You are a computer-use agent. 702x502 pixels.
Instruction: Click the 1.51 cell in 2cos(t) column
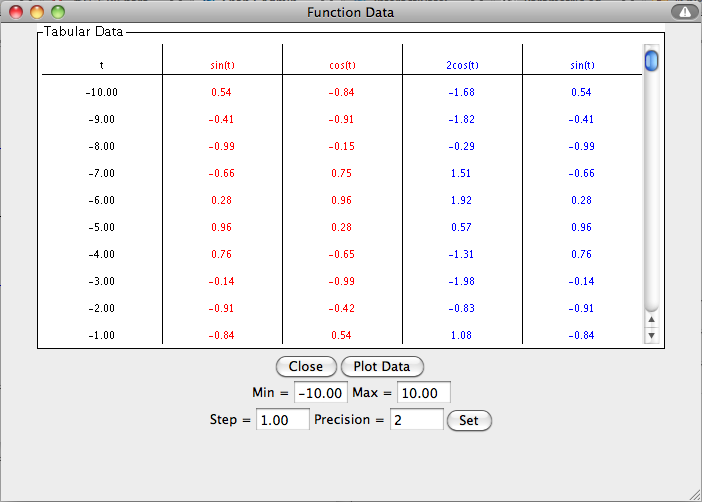tap(462, 173)
